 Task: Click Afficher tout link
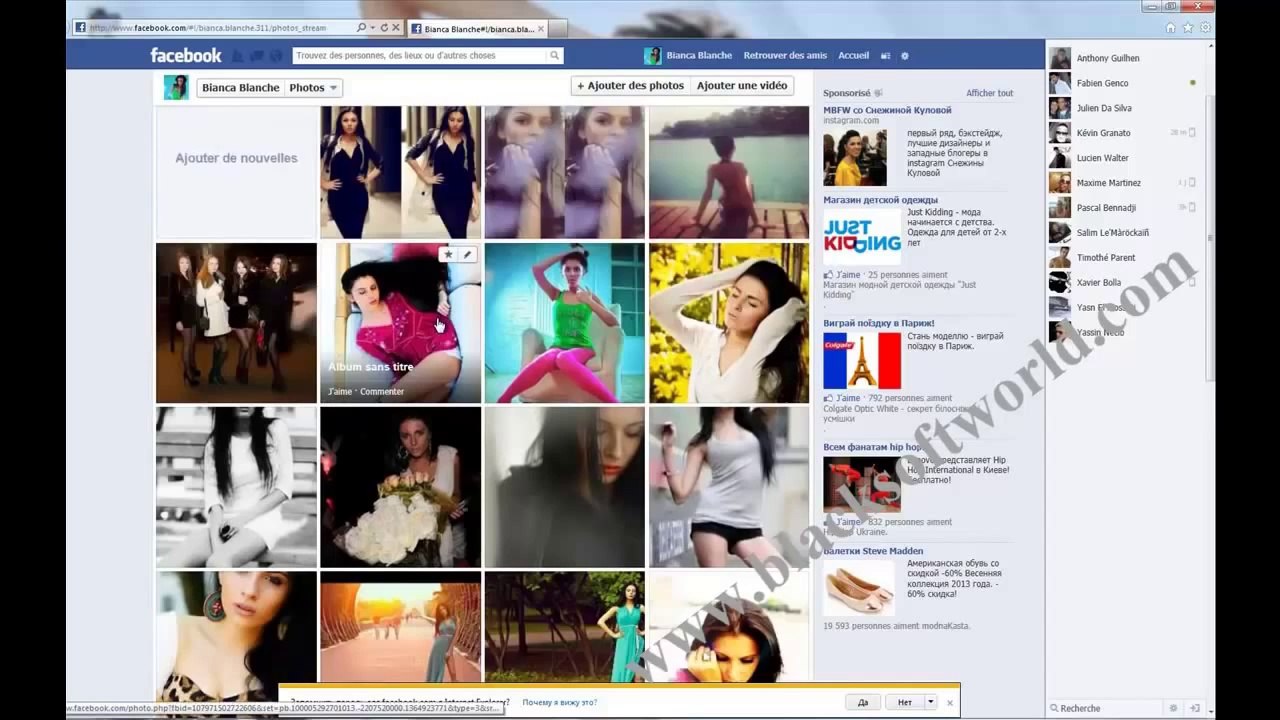[x=989, y=93]
